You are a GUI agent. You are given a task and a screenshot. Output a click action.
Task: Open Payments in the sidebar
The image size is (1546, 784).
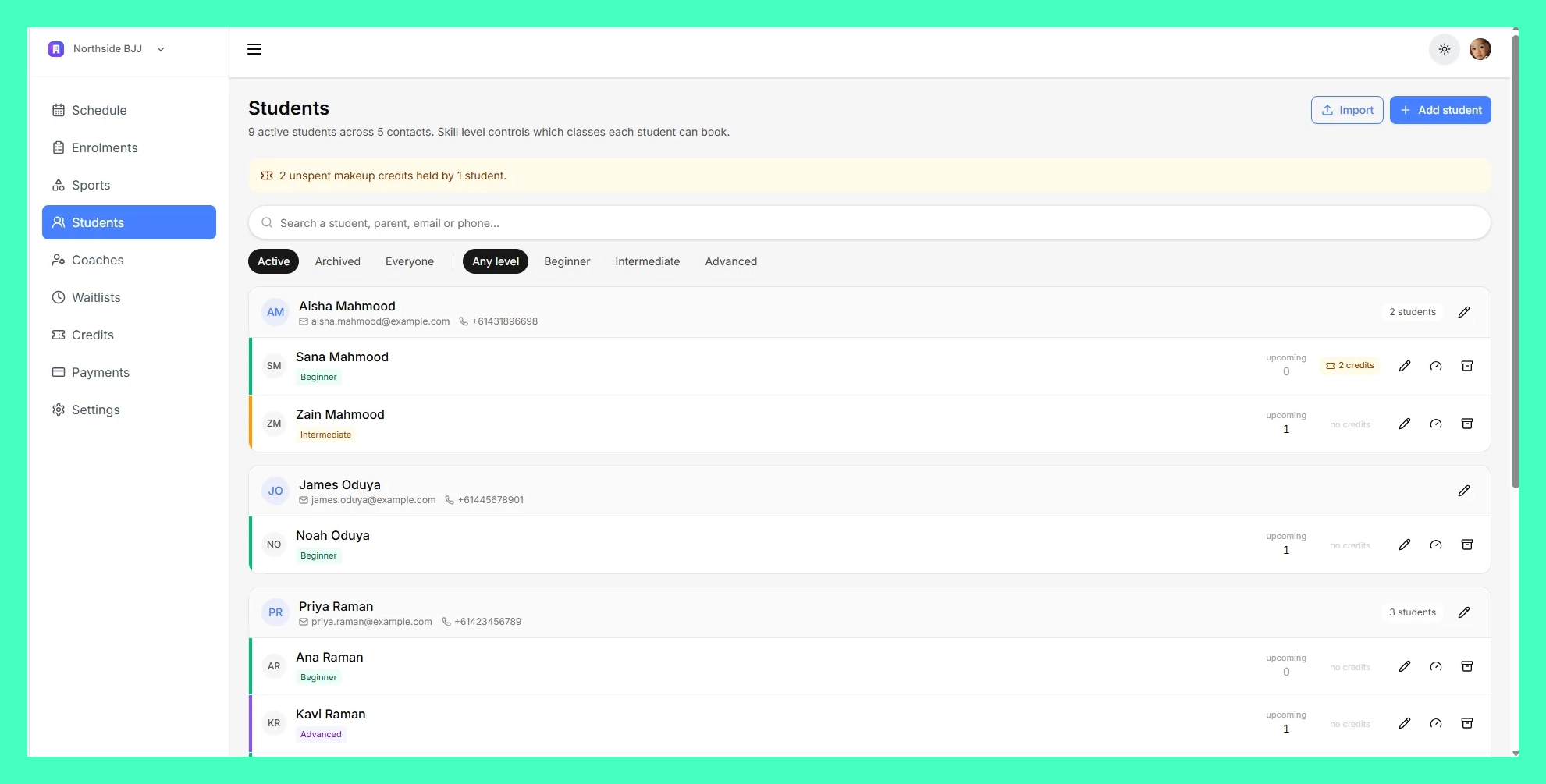click(x=129, y=372)
